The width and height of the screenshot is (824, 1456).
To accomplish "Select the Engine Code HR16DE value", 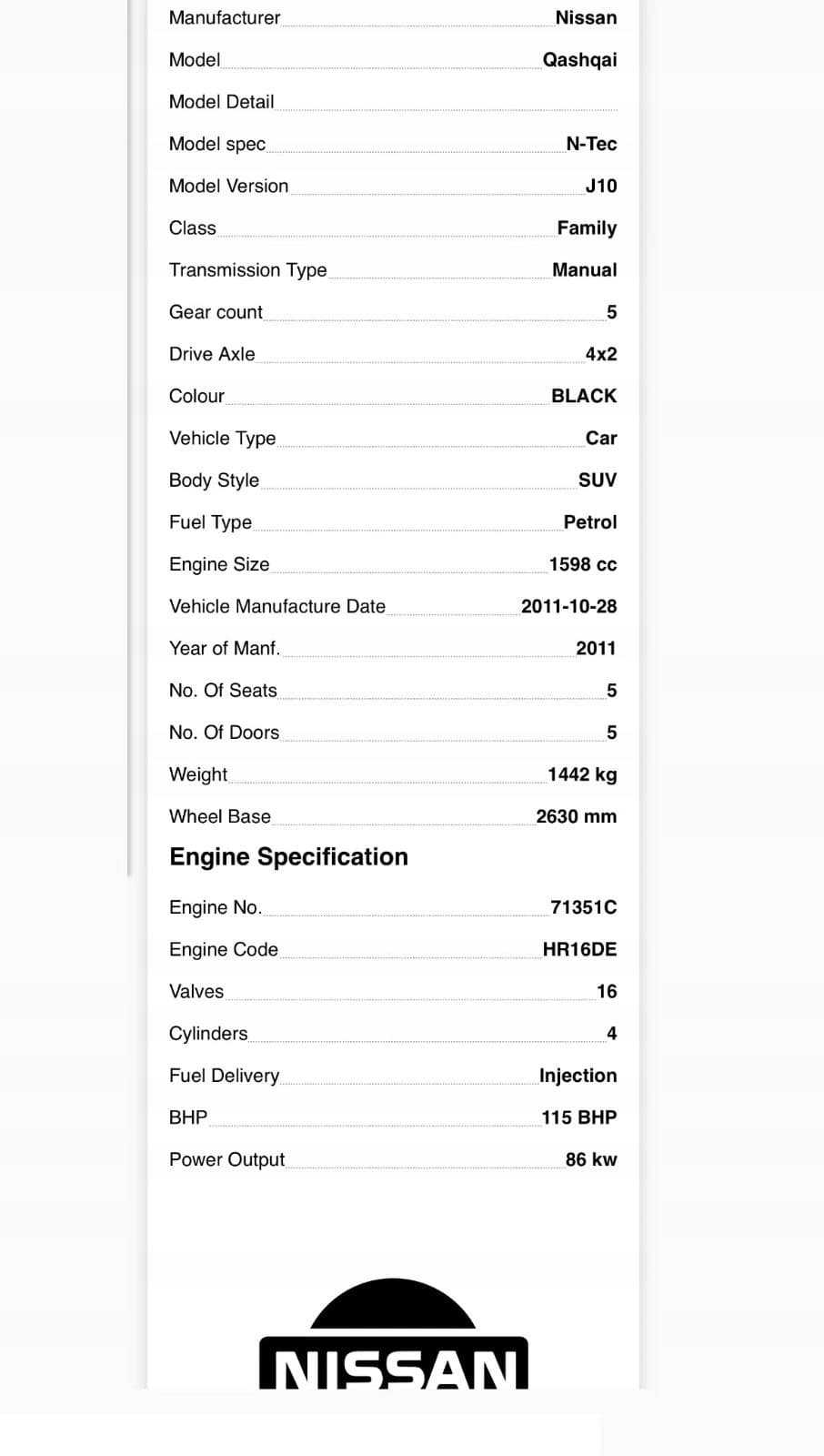I will pos(579,949).
